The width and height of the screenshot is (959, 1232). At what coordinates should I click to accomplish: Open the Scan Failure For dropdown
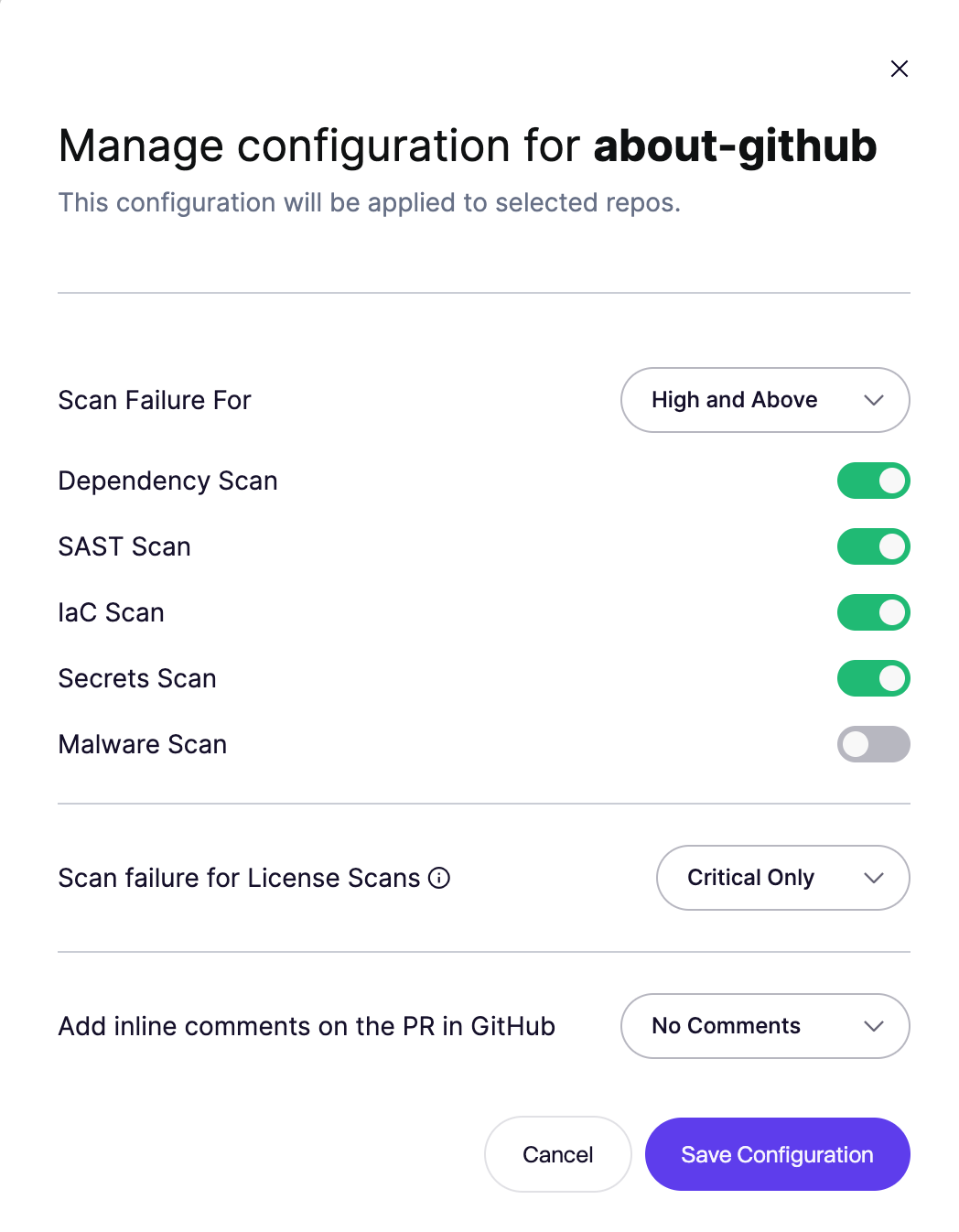click(x=765, y=400)
